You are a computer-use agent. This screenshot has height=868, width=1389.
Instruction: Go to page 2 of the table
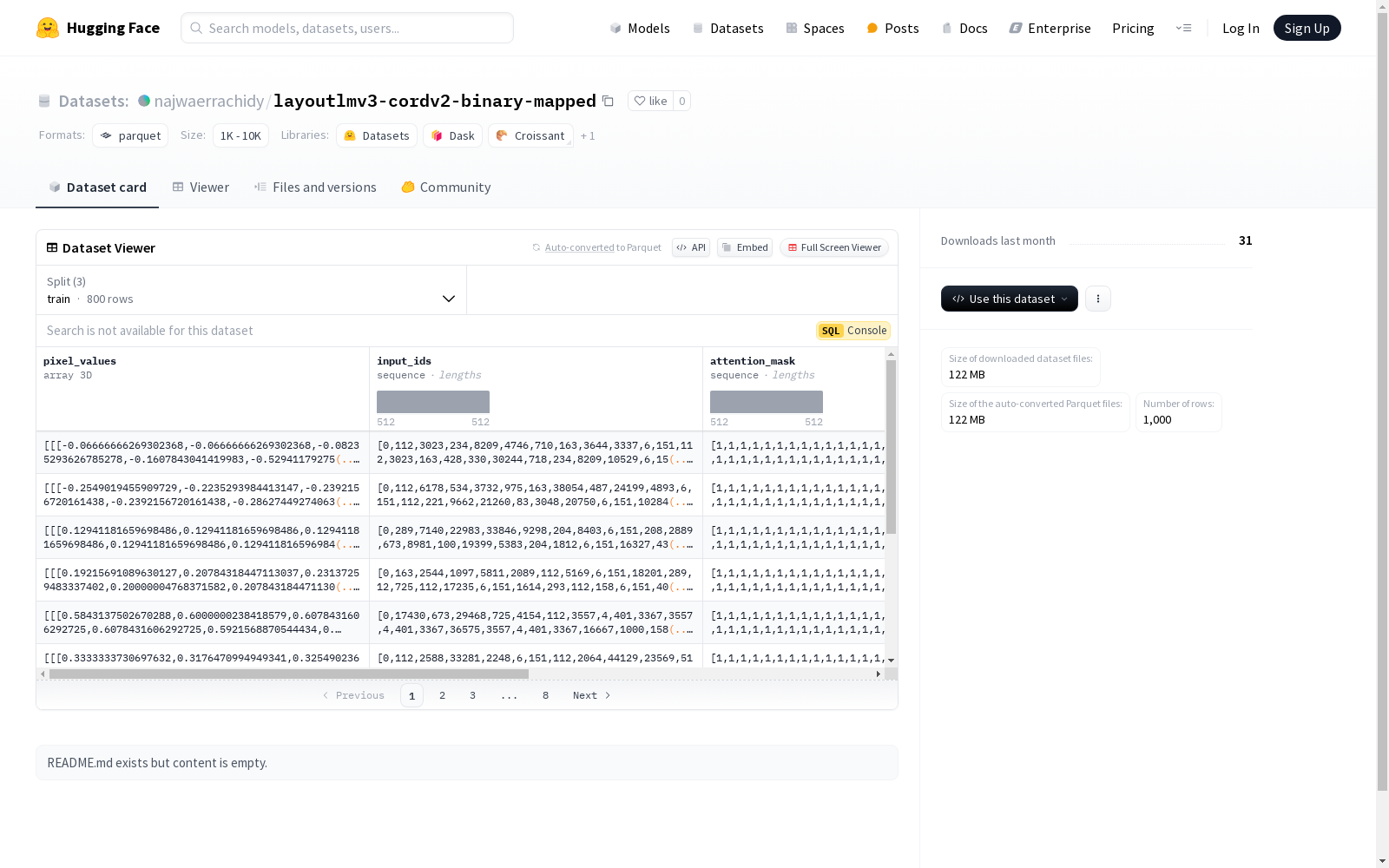(443, 695)
